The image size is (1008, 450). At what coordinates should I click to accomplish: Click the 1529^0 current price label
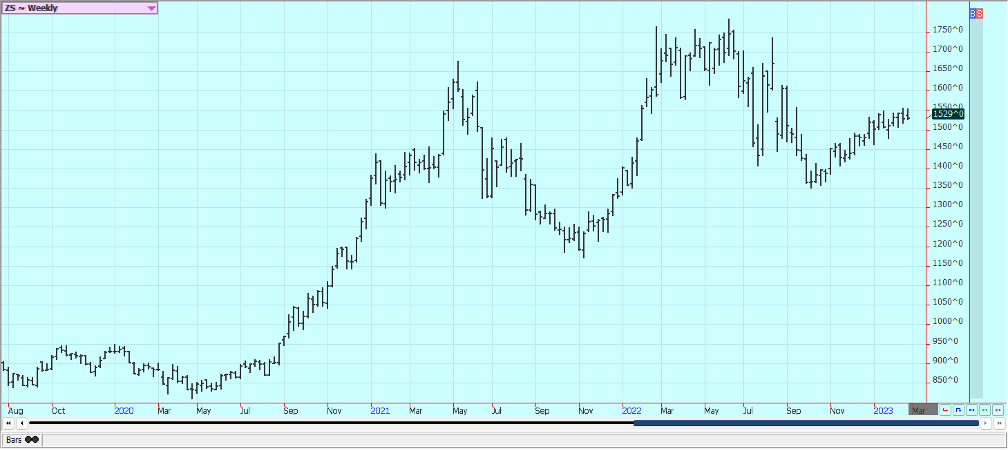click(948, 114)
